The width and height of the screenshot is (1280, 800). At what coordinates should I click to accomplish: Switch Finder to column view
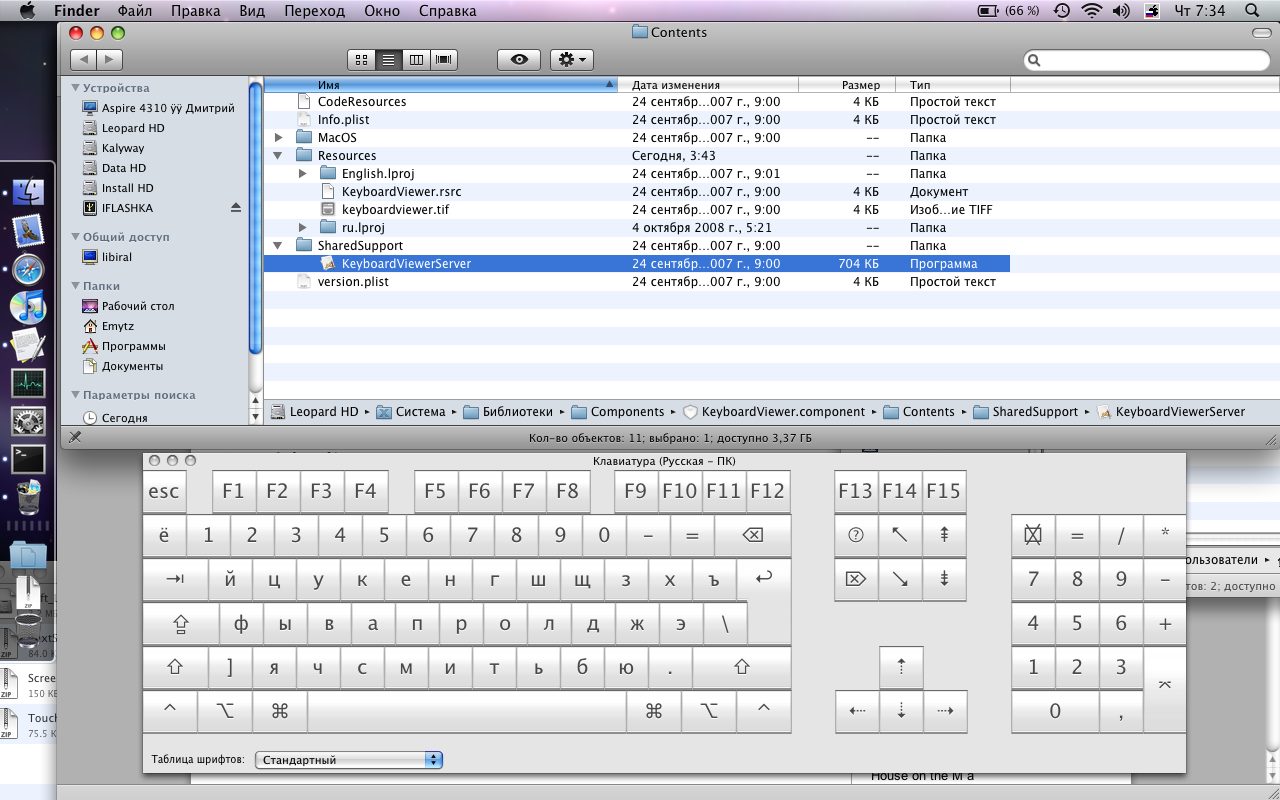pos(416,60)
